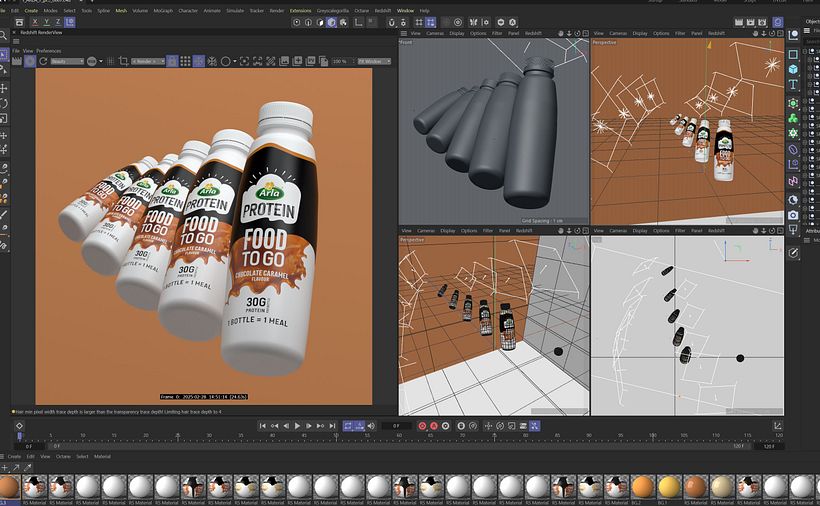Viewport: 820px width, 506px height.
Task: Go to end of animation
Action: [x=332, y=426]
